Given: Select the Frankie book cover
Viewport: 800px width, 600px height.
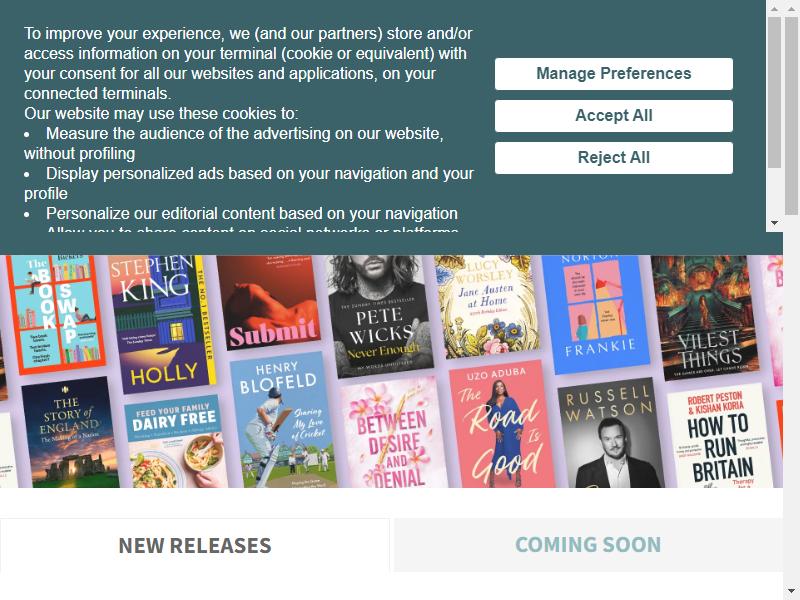Looking at the screenshot, I should pyautogui.click(x=596, y=313).
